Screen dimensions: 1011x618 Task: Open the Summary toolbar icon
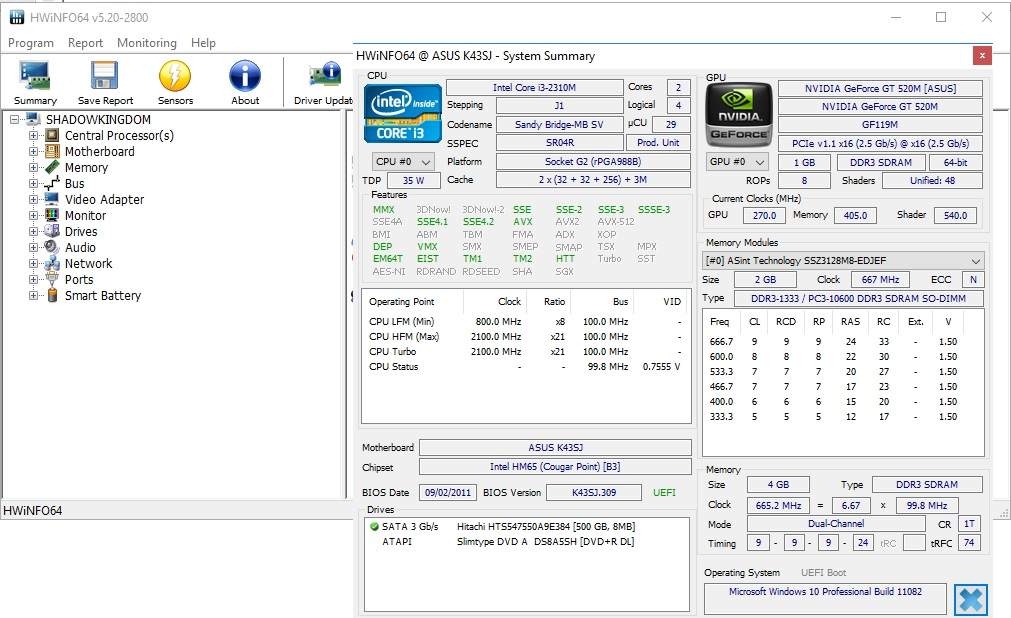(35, 77)
